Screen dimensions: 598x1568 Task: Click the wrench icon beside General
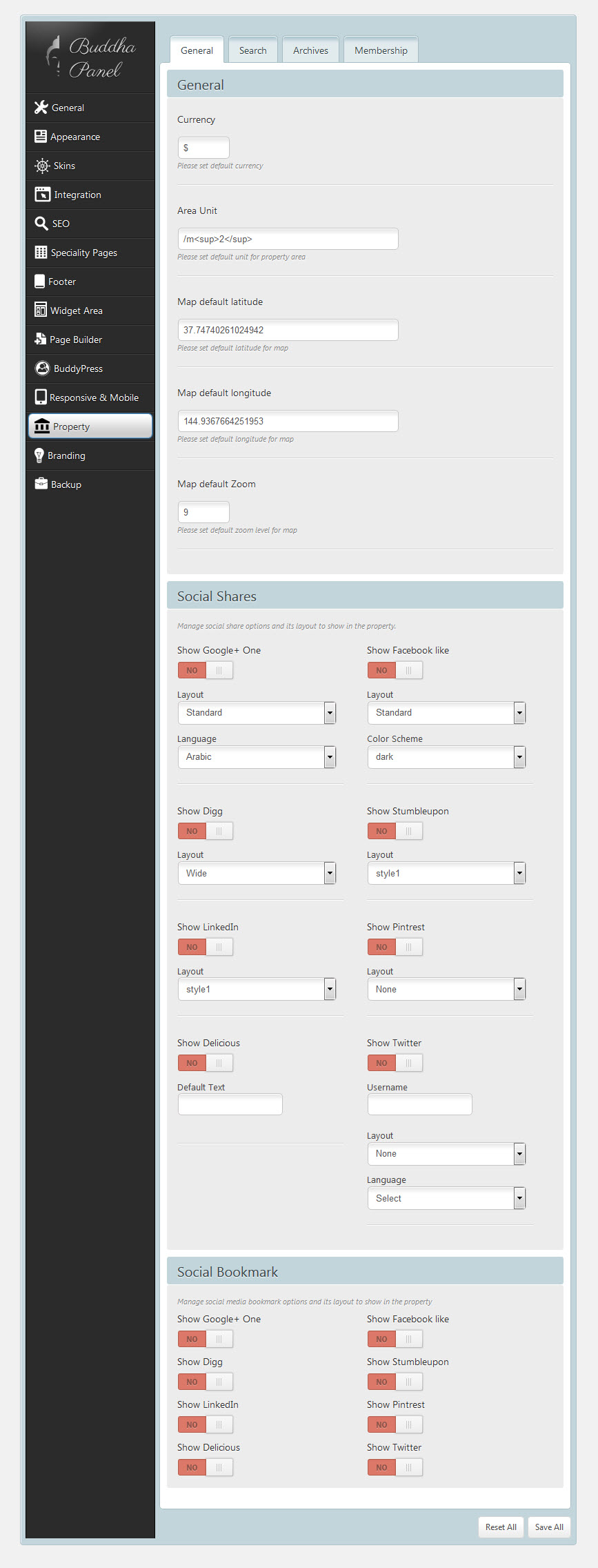click(x=41, y=108)
